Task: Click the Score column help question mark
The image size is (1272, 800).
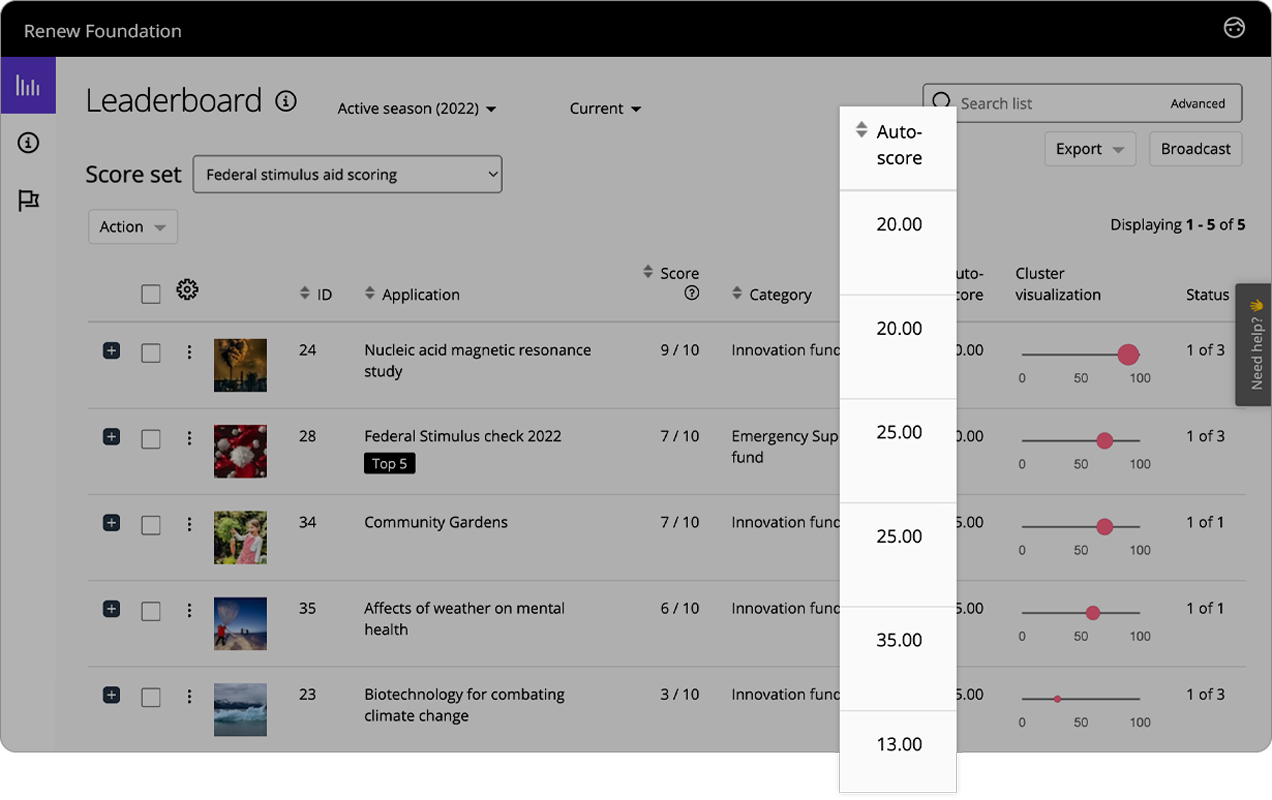Action: [x=691, y=293]
